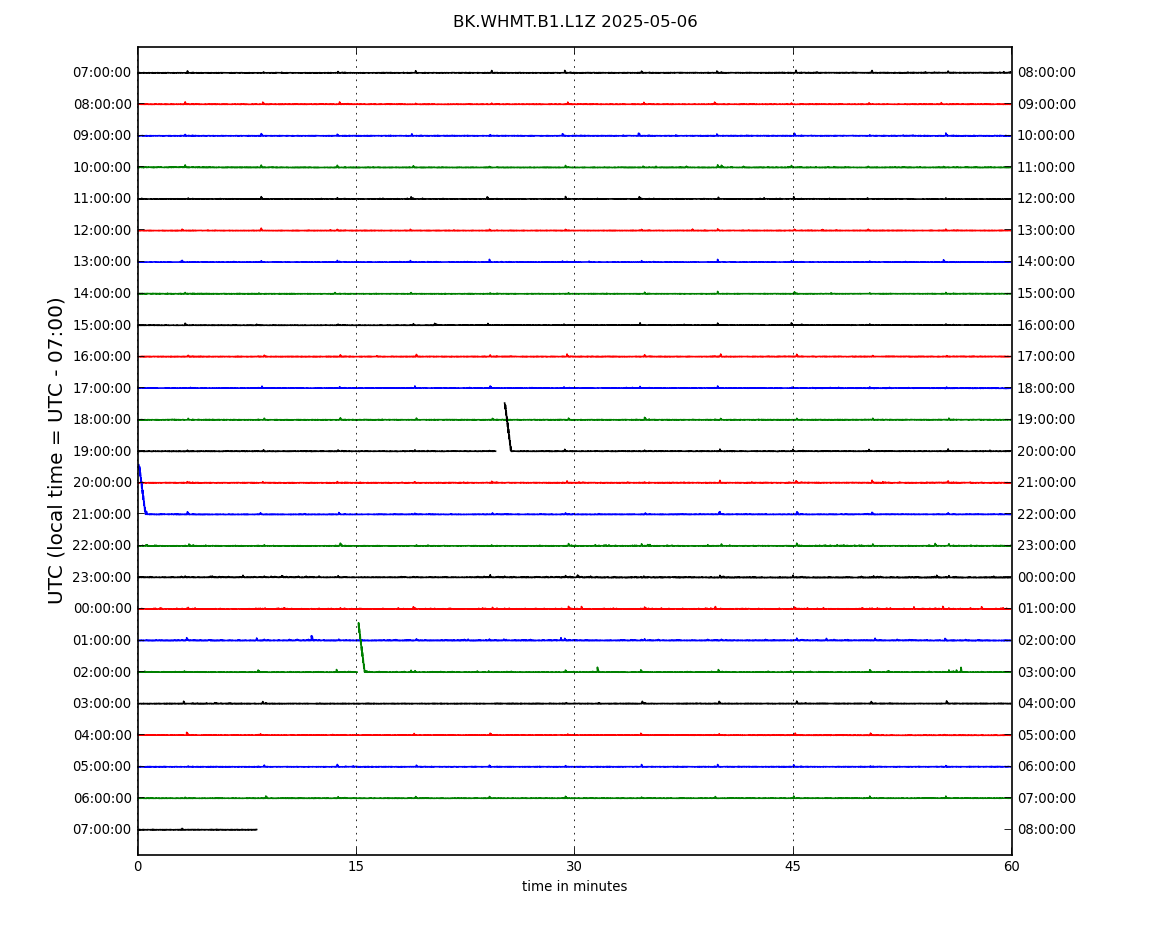The image size is (1150, 950).
Task: Click left-axis row label 01:00:00
Action: point(103,640)
